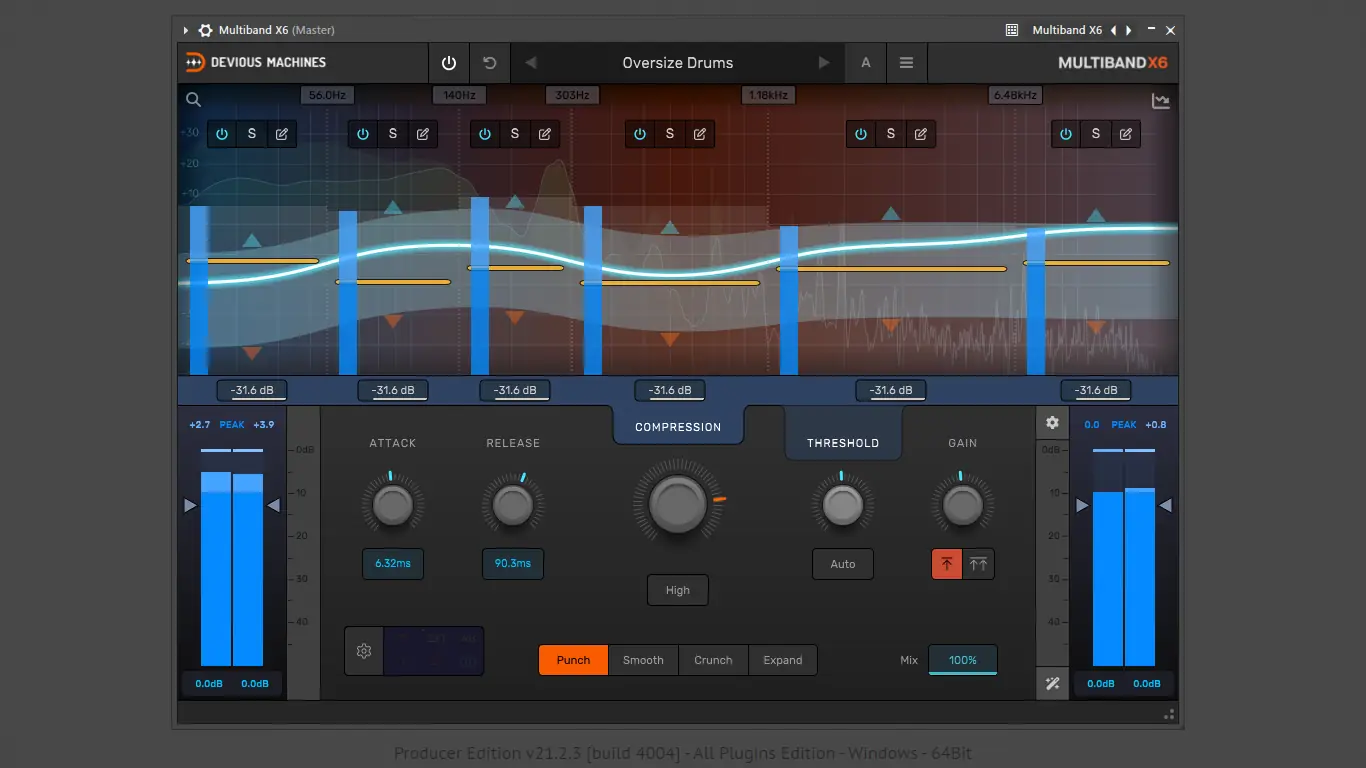Click the magic wand icon near the output meter

click(1052, 684)
